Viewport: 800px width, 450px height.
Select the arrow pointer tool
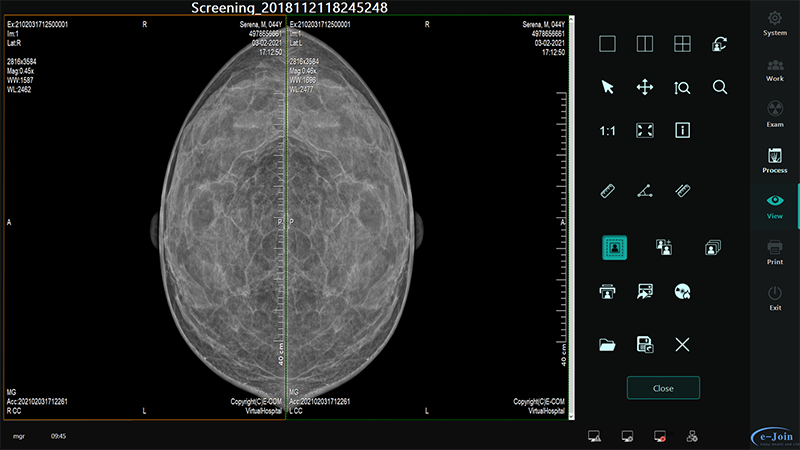pyautogui.click(x=607, y=87)
